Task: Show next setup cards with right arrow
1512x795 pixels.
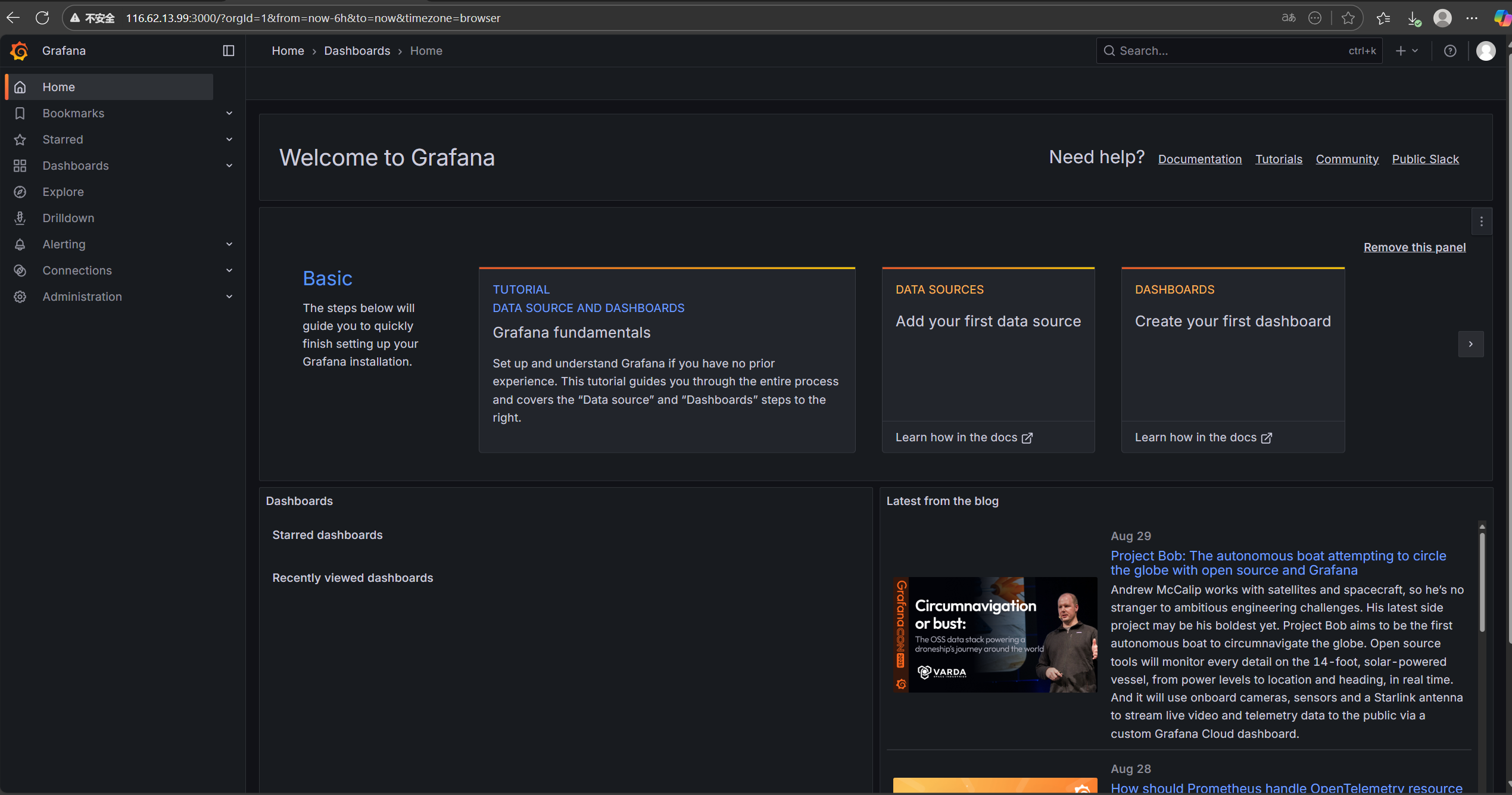Action: 1471,344
